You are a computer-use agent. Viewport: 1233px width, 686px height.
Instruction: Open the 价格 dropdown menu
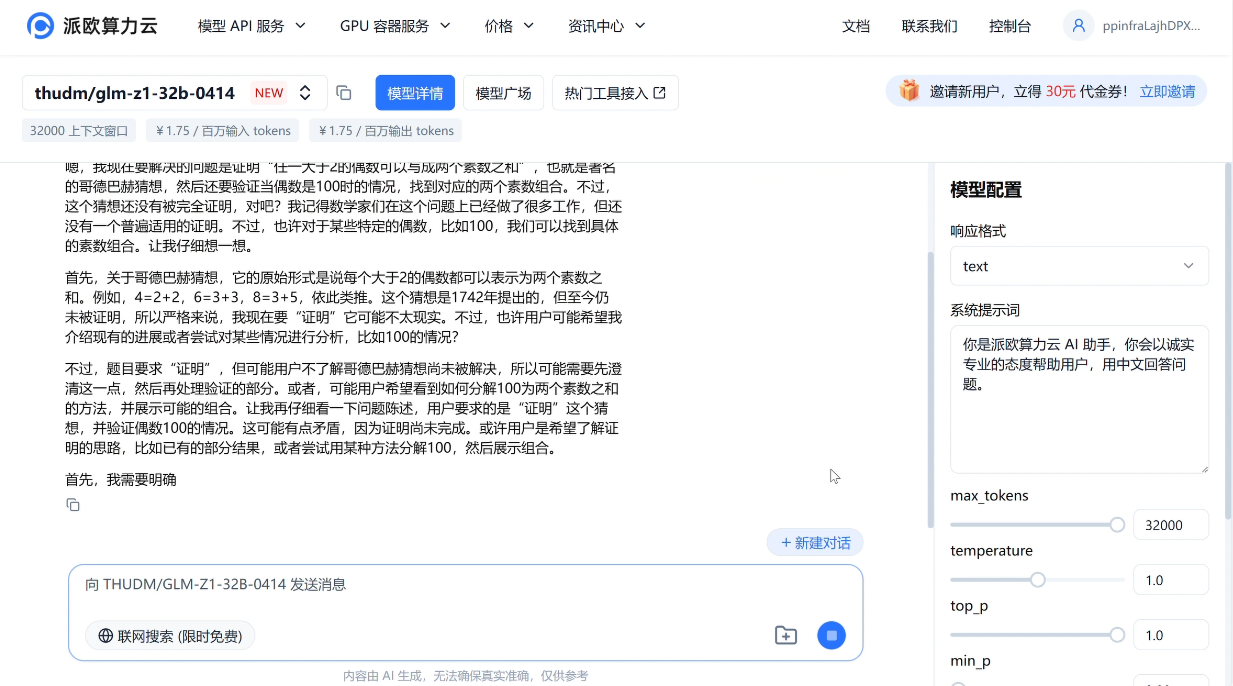[x=509, y=26]
